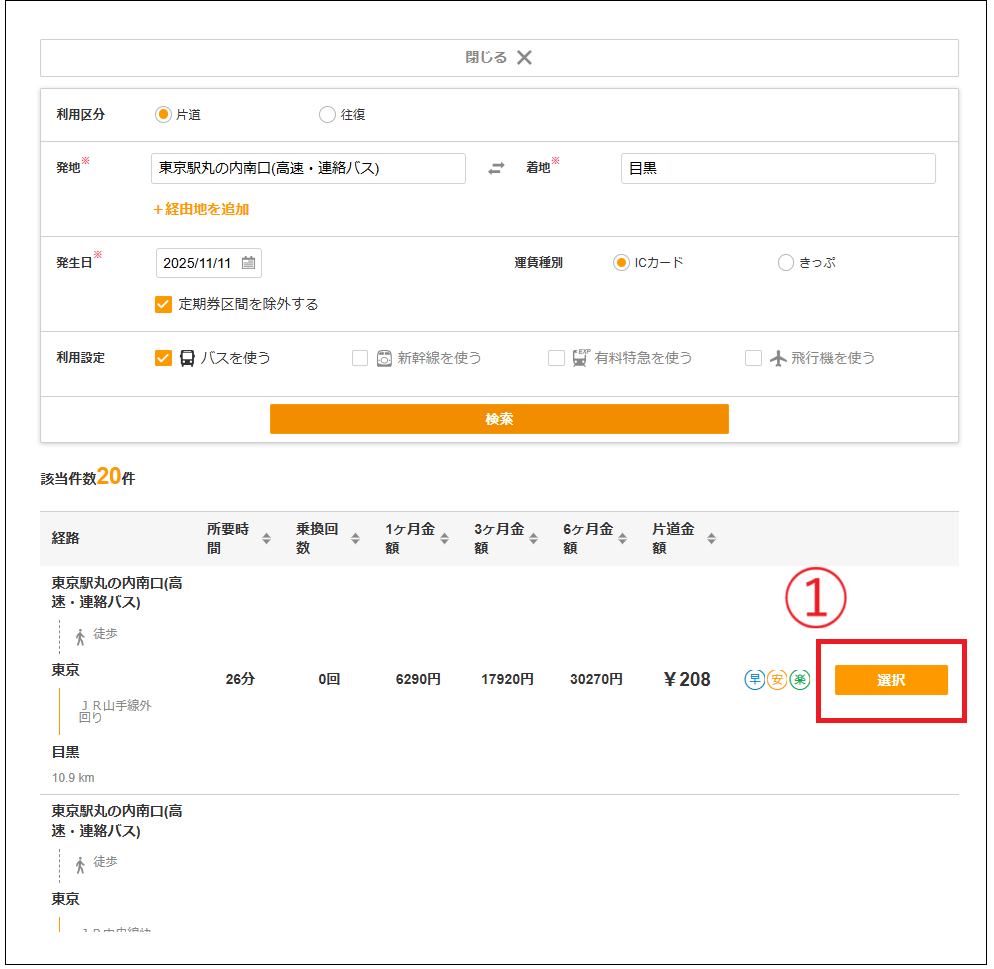Click the 選択 button for first route
994x969 pixels.
click(x=890, y=680)
